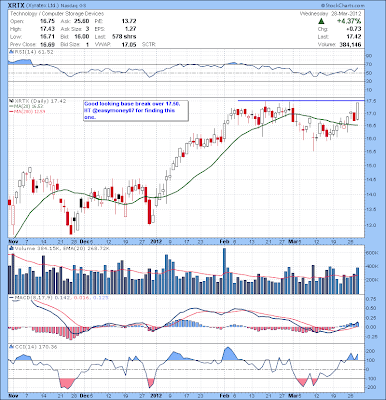Click the 2012 label on price axis
Viewport: 386px width, 400px height.
tap(156, 241)
